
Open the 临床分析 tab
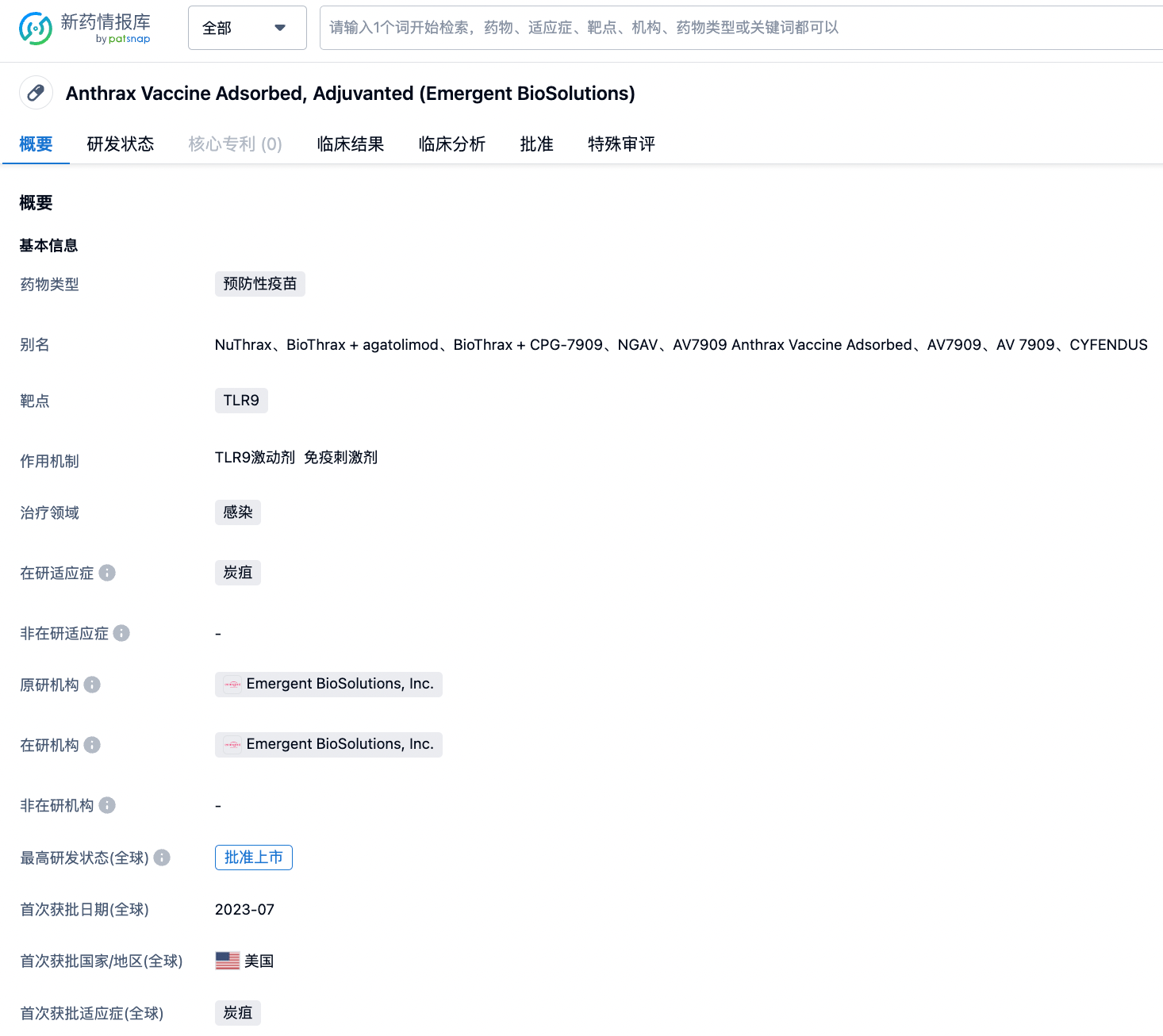(452, 144)
